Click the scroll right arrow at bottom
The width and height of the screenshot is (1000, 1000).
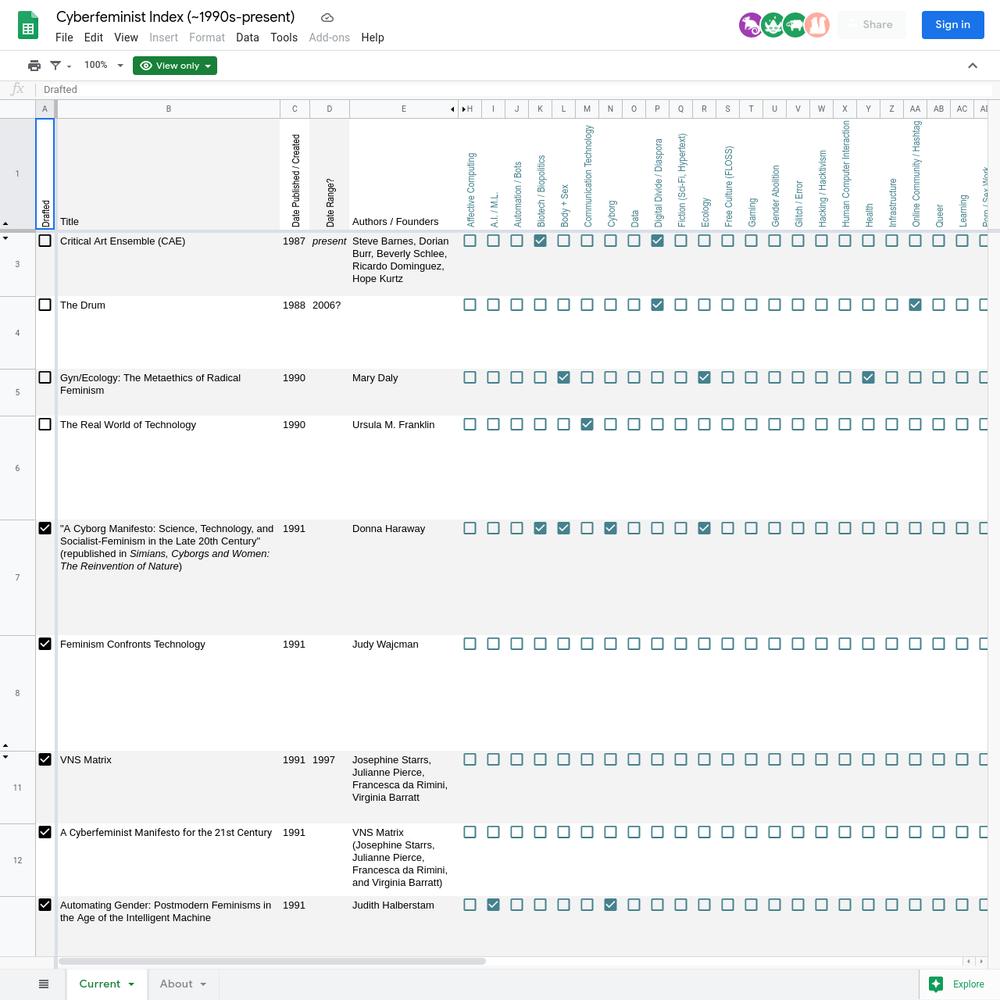pos(982,961)
